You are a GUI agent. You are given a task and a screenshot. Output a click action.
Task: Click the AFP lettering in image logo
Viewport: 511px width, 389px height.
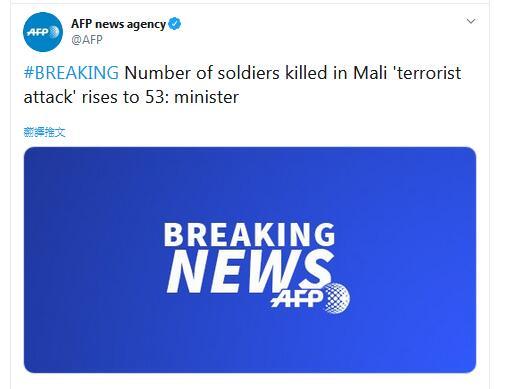click(x=297, y=299)
